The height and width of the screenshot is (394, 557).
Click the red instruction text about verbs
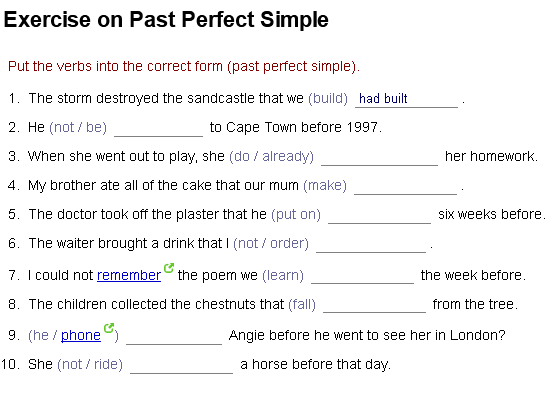click(x=184, y=66)
